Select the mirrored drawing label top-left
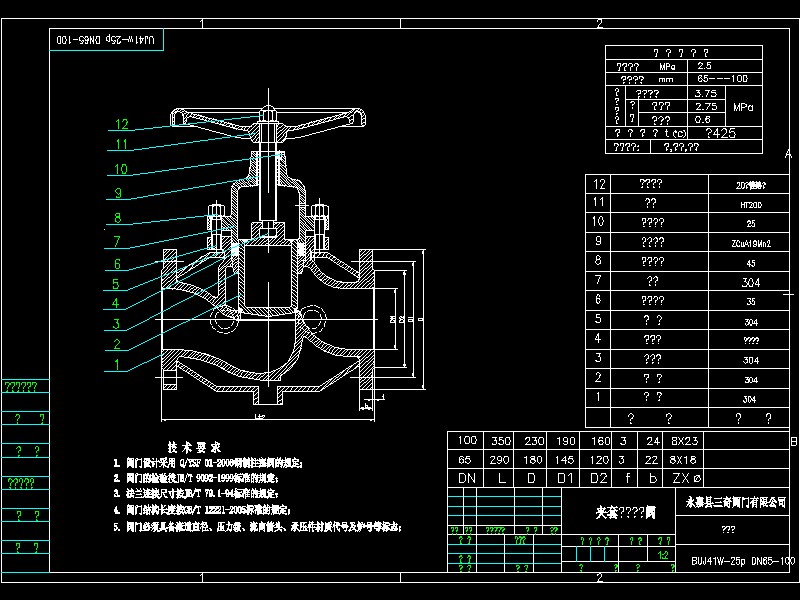 [106, 39]
